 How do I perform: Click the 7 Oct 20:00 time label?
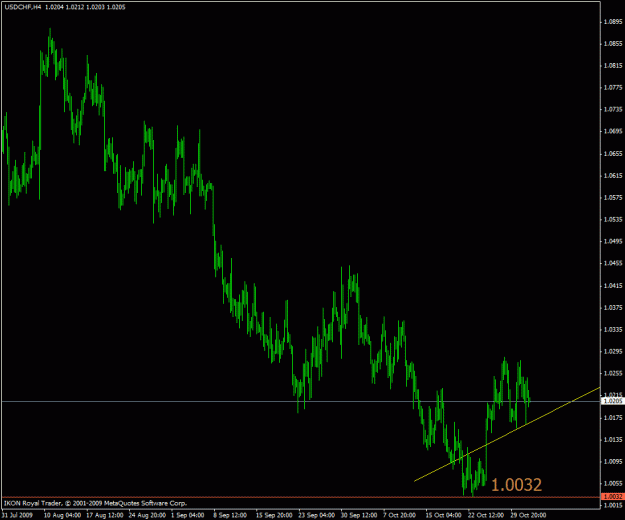coord(399,515)
